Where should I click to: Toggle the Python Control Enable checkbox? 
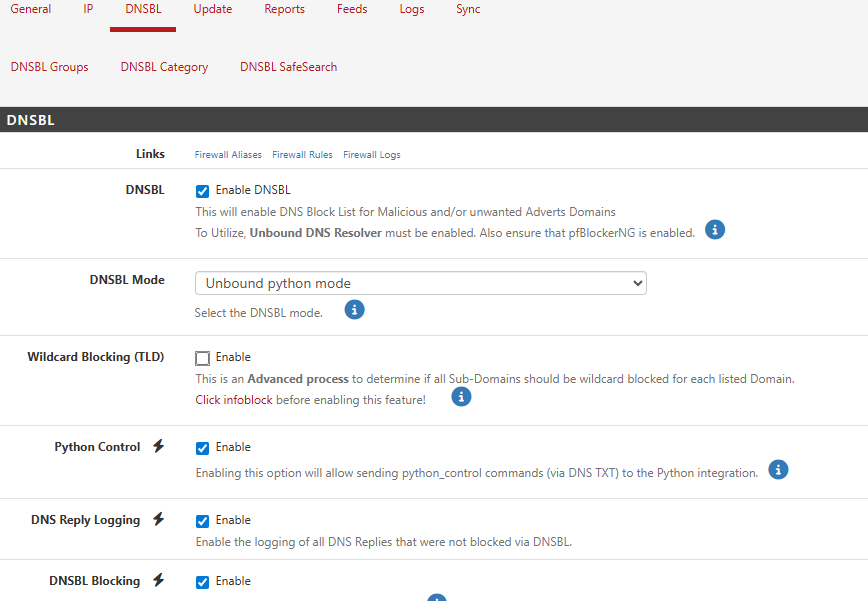tap(203, 448)
